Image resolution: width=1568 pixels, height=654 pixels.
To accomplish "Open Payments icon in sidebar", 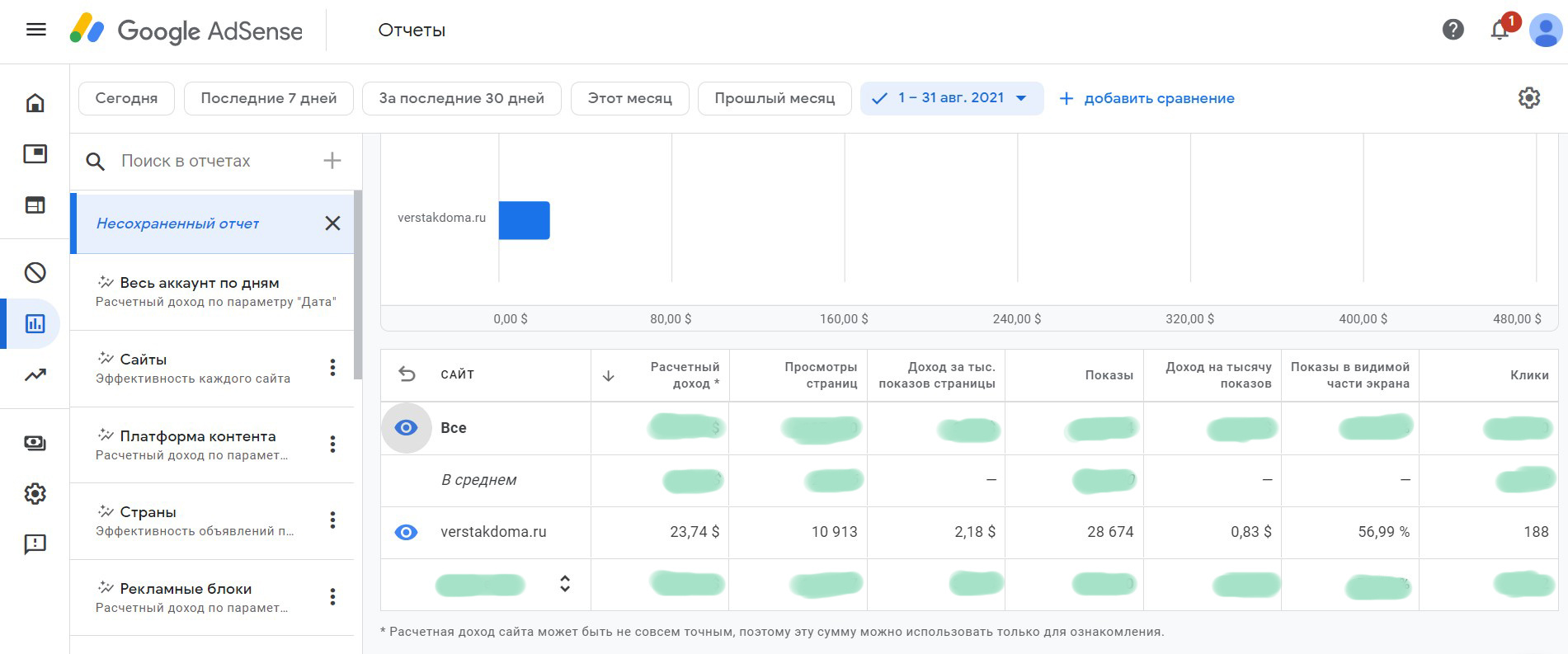I will (x=35, y=443).
